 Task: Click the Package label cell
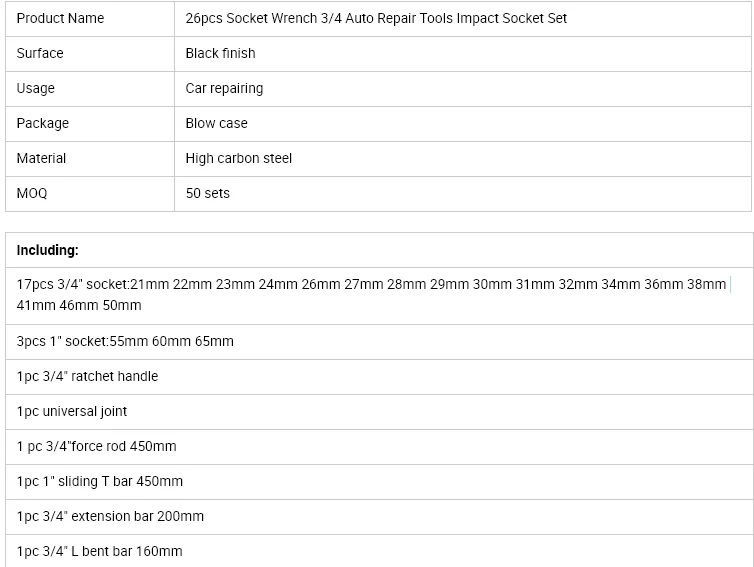90,124
